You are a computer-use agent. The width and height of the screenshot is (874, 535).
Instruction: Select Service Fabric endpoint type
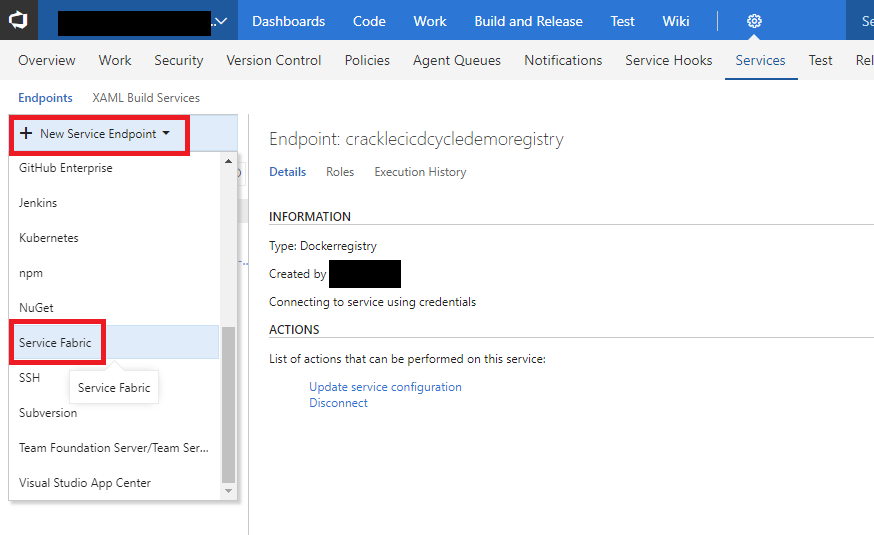[114, 342]
